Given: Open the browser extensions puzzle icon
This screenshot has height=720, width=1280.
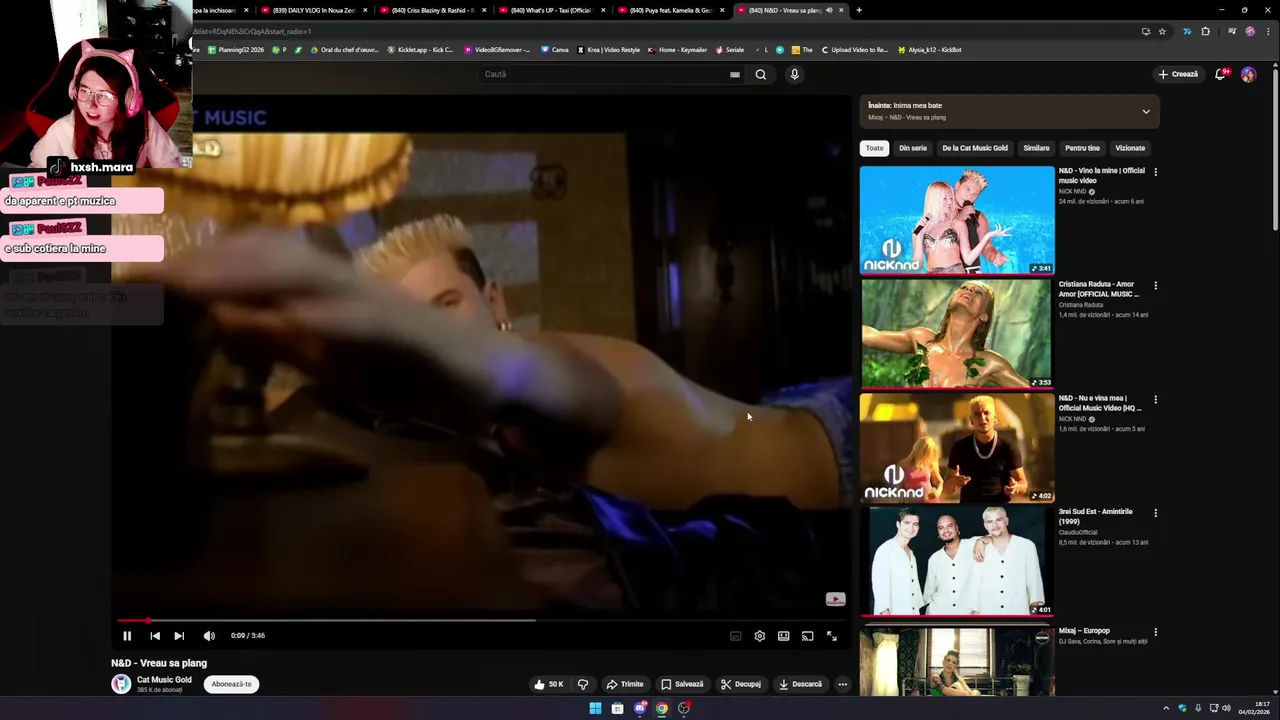Looking at the screenshot, I should click(x=1205, y=31).
